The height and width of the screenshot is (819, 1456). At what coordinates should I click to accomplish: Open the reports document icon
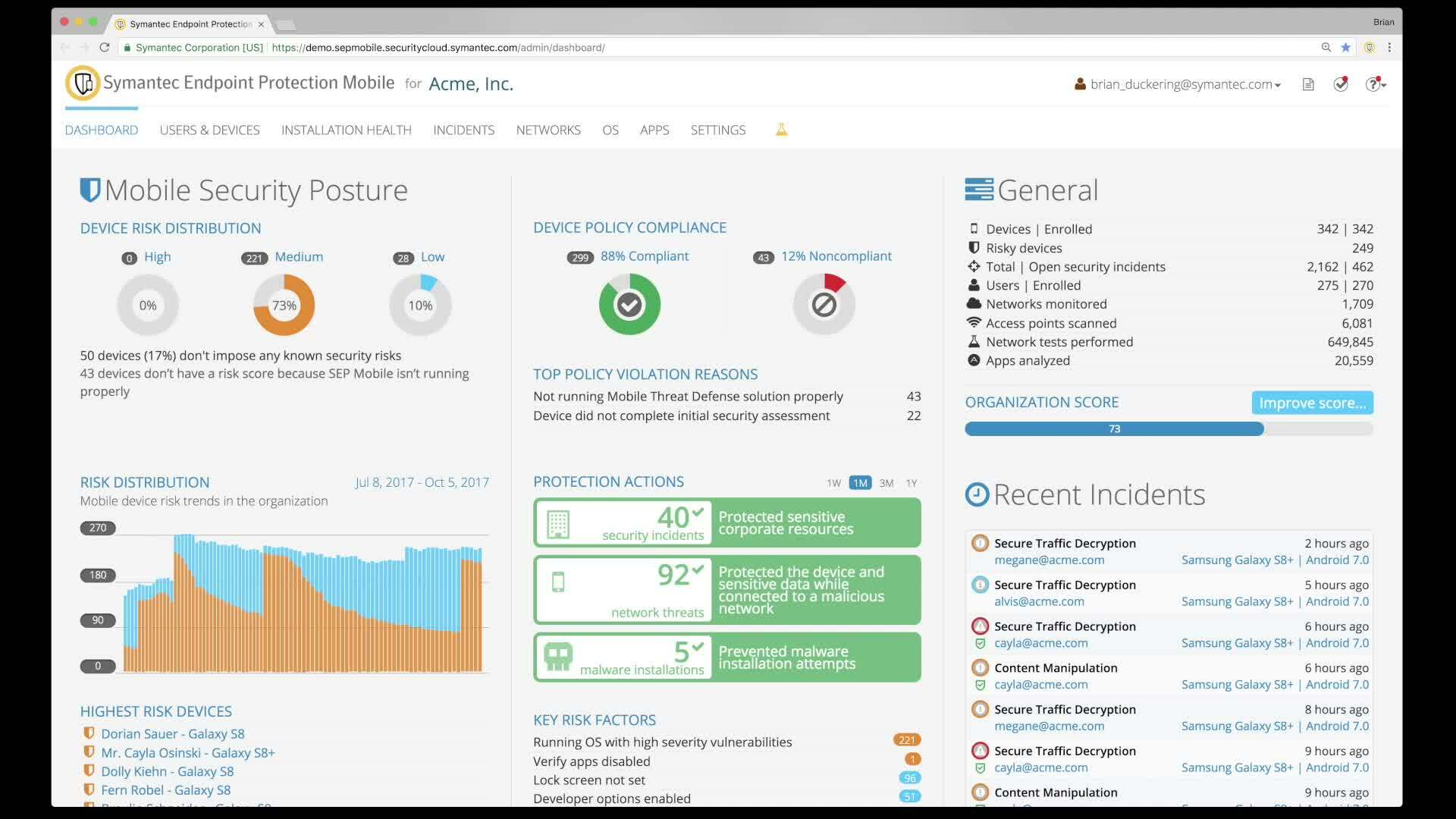[x=1308, y=84]
